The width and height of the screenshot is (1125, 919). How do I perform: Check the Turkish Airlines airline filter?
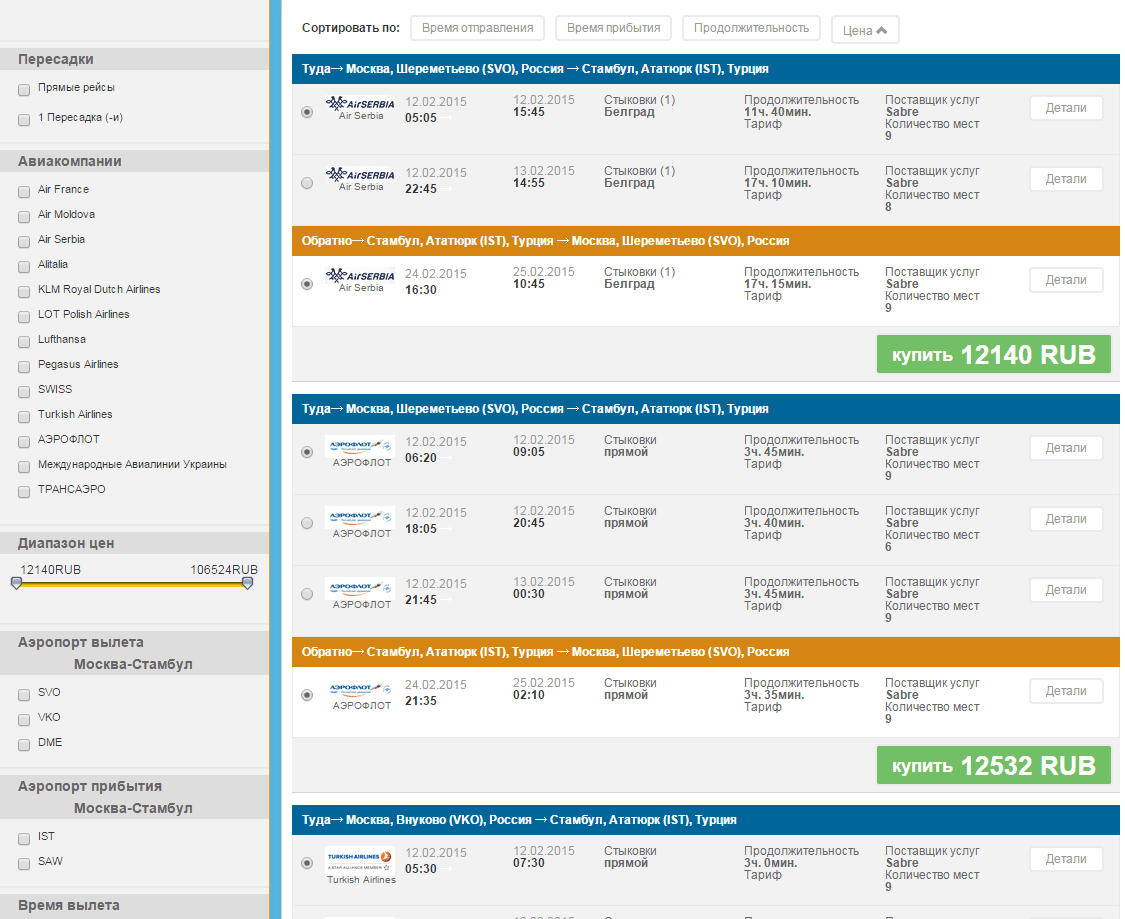click(x=24, y=417)
